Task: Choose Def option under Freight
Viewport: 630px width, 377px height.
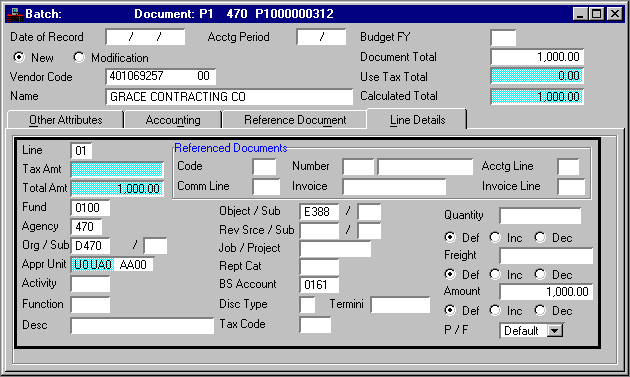Action: pyautogui.click(x=450, y=275)
